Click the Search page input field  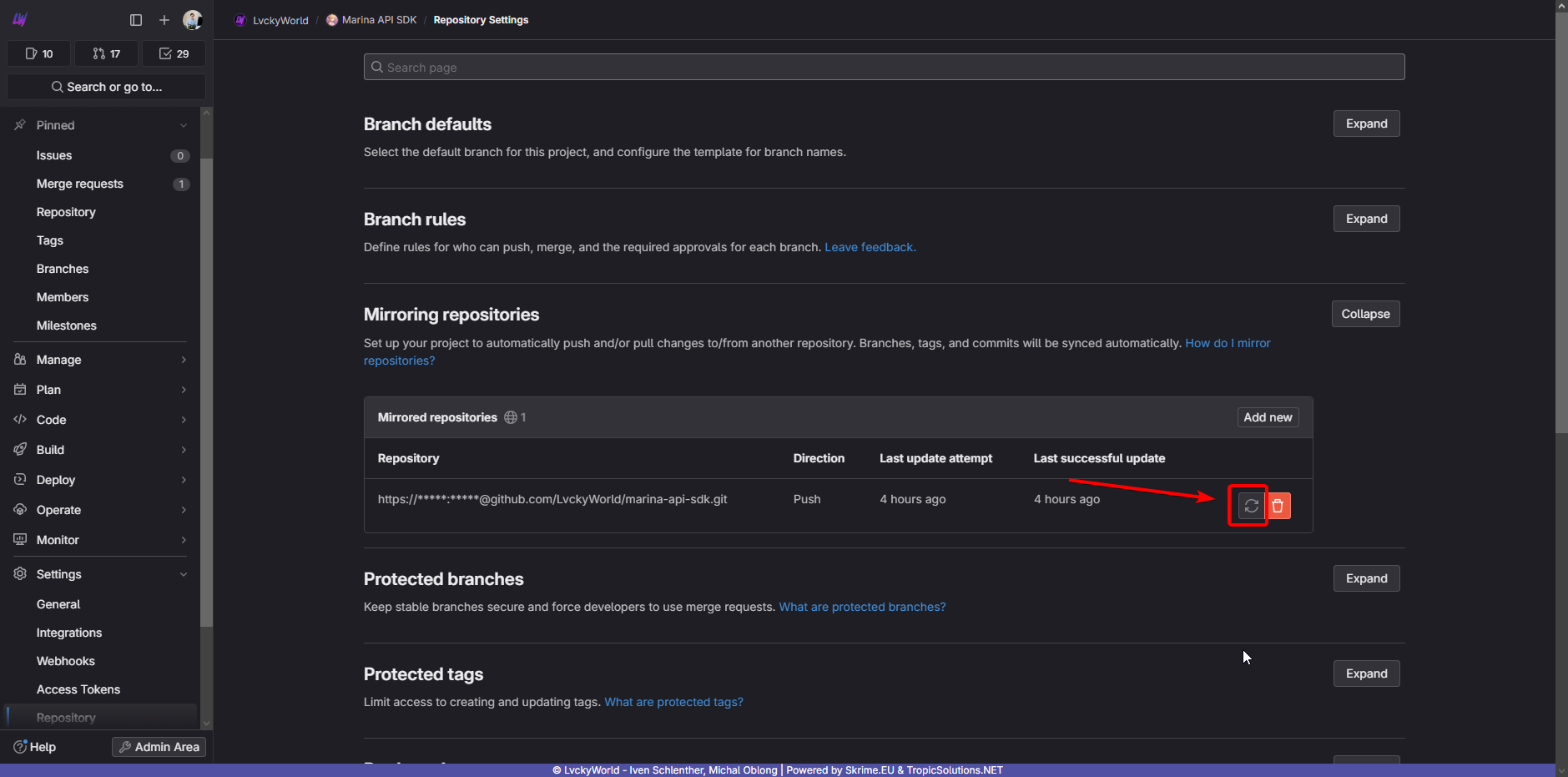point(884,67)
